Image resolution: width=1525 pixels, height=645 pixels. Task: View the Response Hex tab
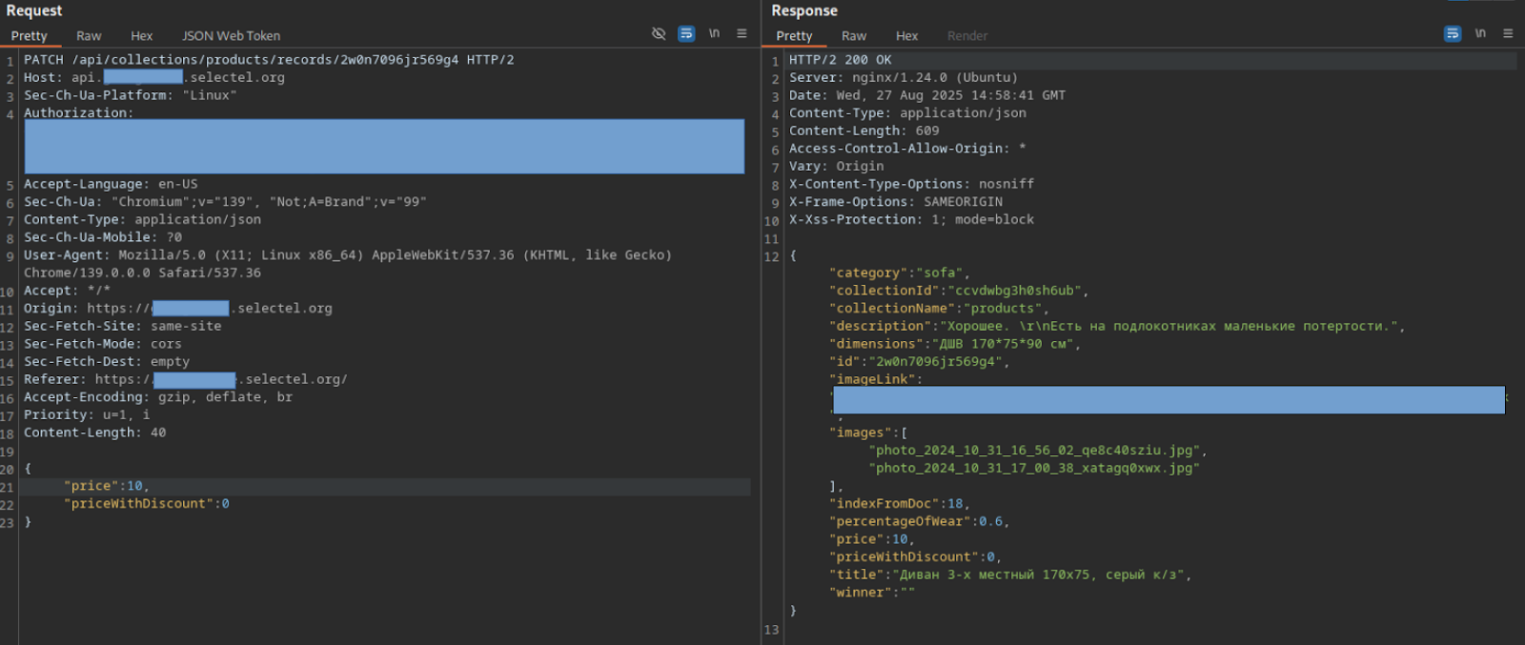(907, 36)
